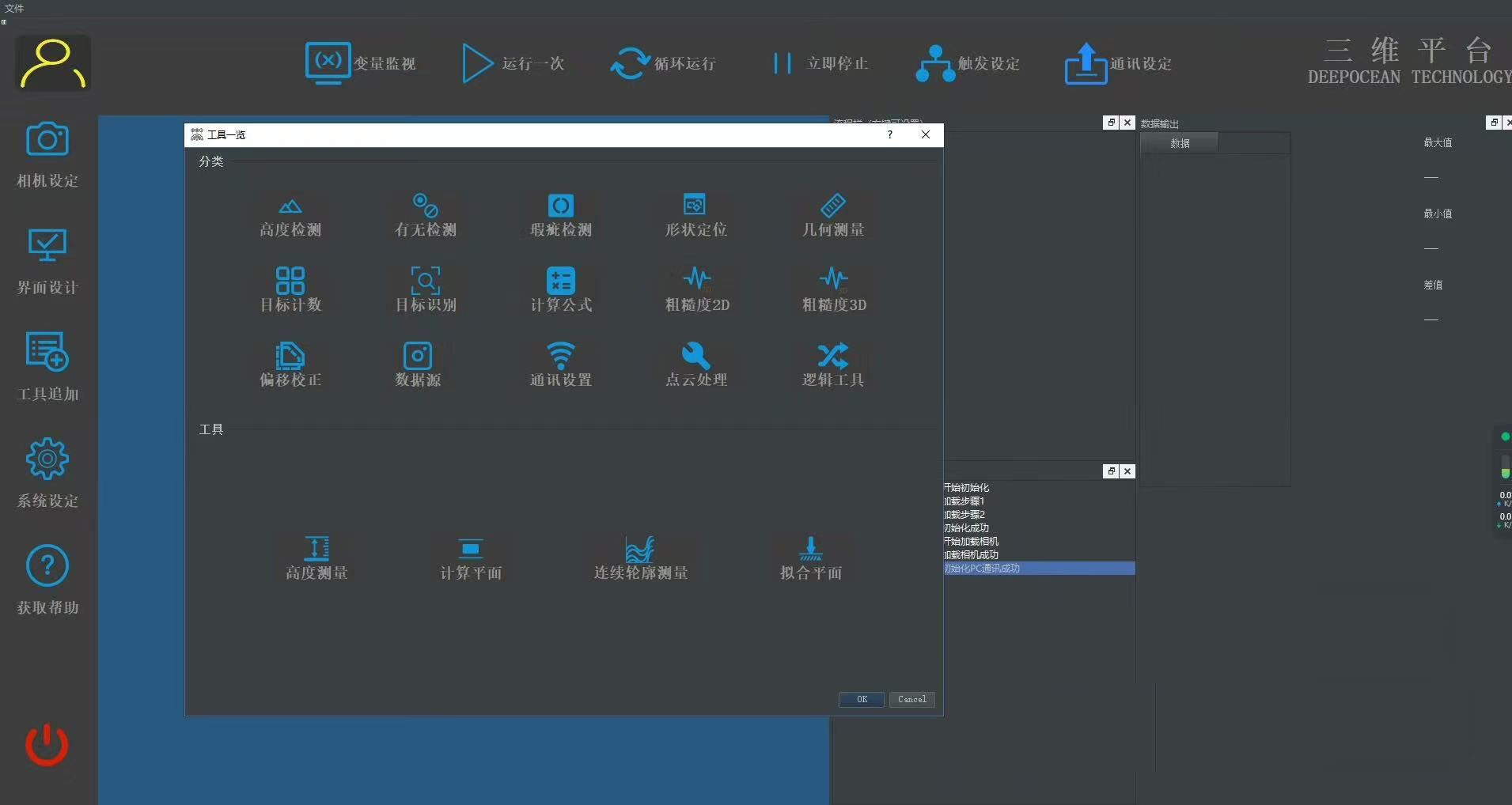
Task: Open the 文件 file menu
Action: pyautogui.click(x=13, y=8)
